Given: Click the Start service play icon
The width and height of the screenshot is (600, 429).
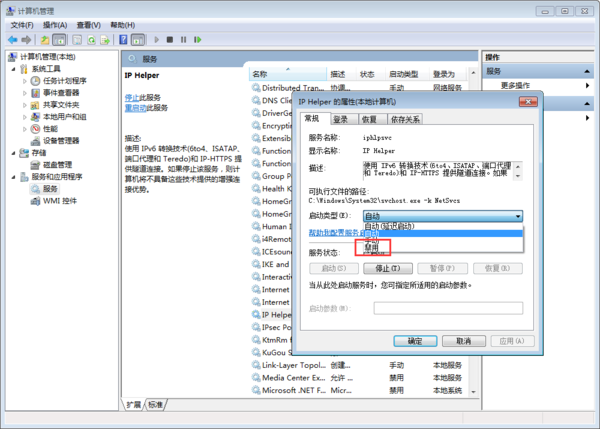Looking at the screenshot, I should click(x=157, y=39).
